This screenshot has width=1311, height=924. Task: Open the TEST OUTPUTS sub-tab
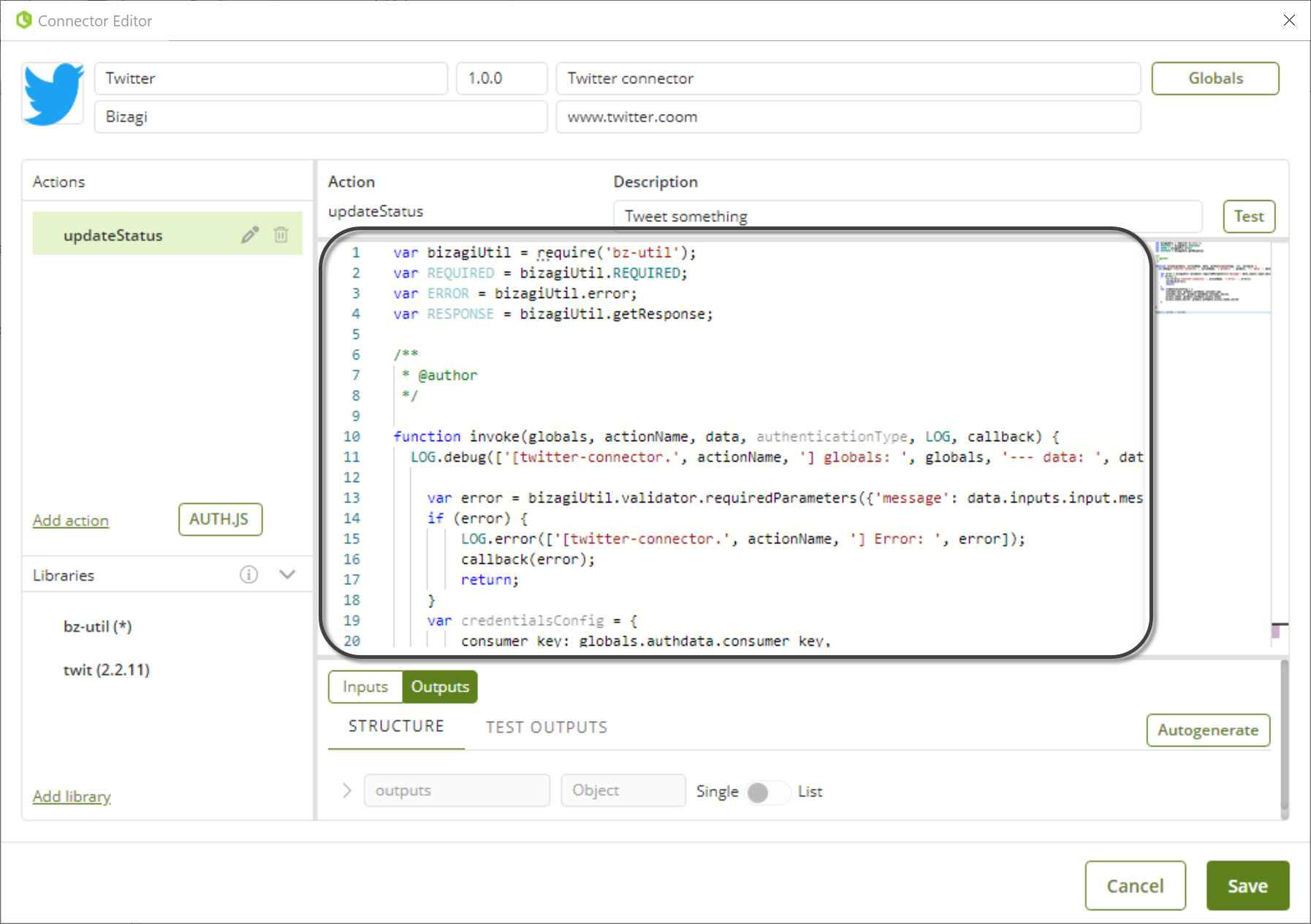[x=547, y=728]
